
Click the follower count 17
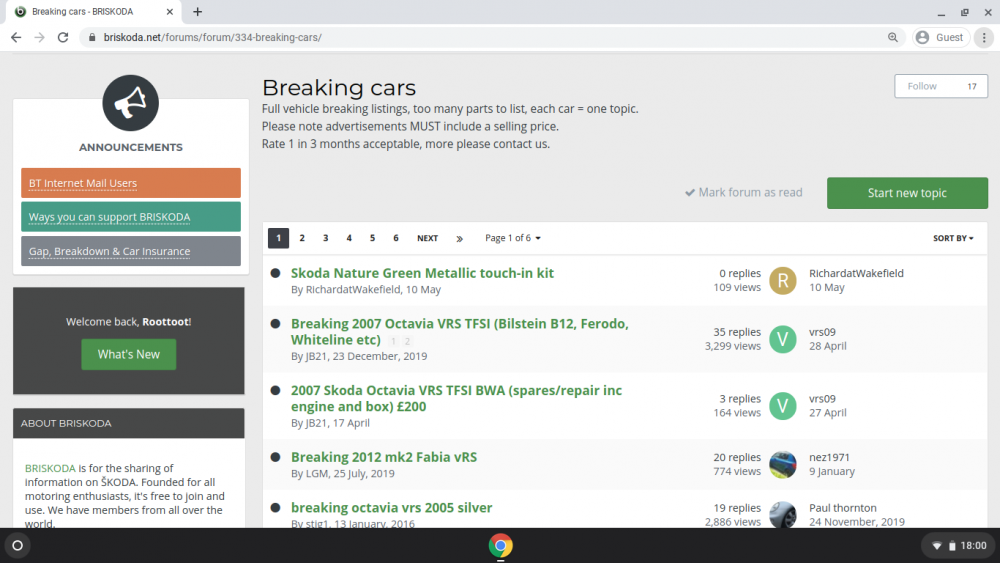971,86
